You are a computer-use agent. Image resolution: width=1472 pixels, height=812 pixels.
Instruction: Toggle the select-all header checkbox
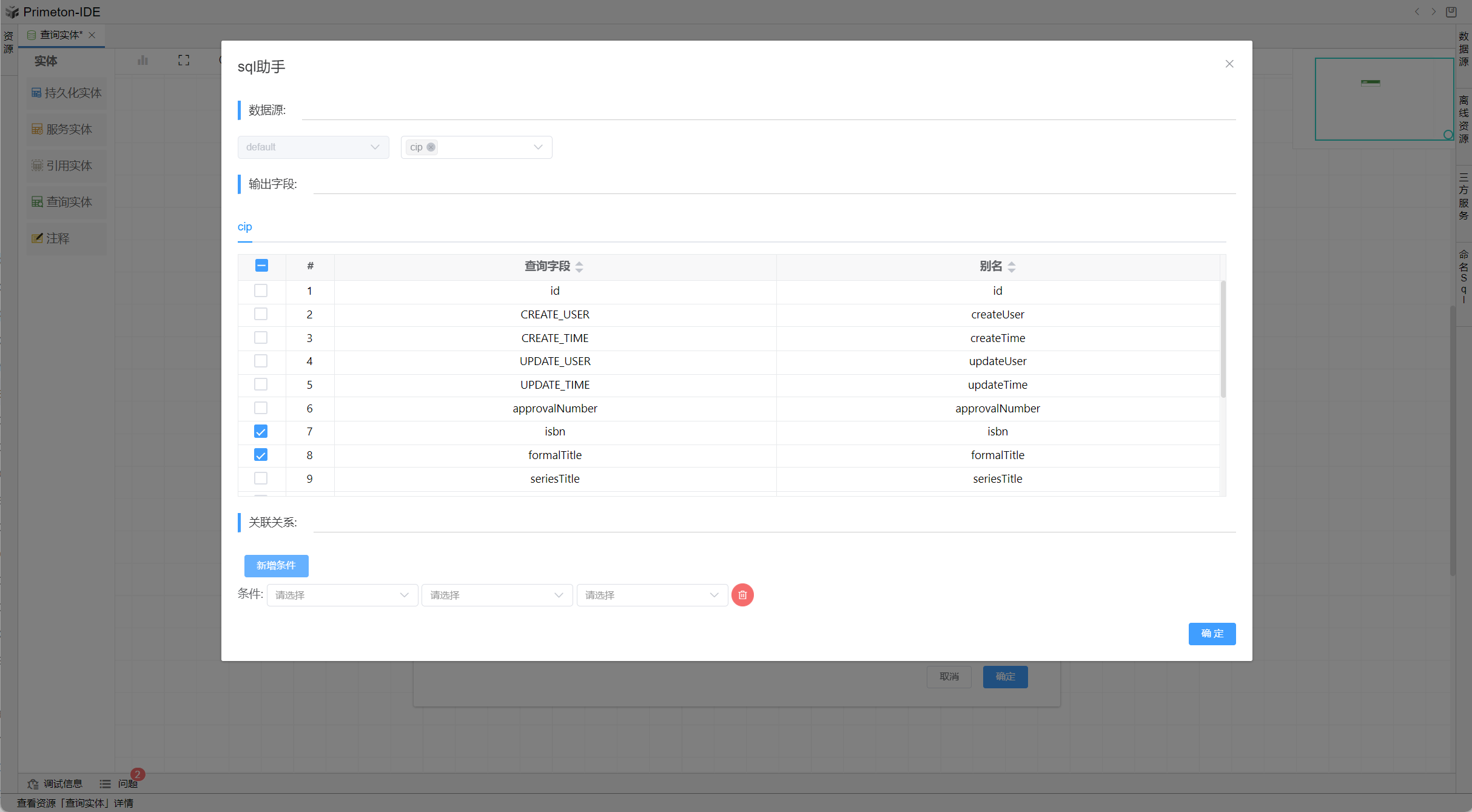click(261, 266)
